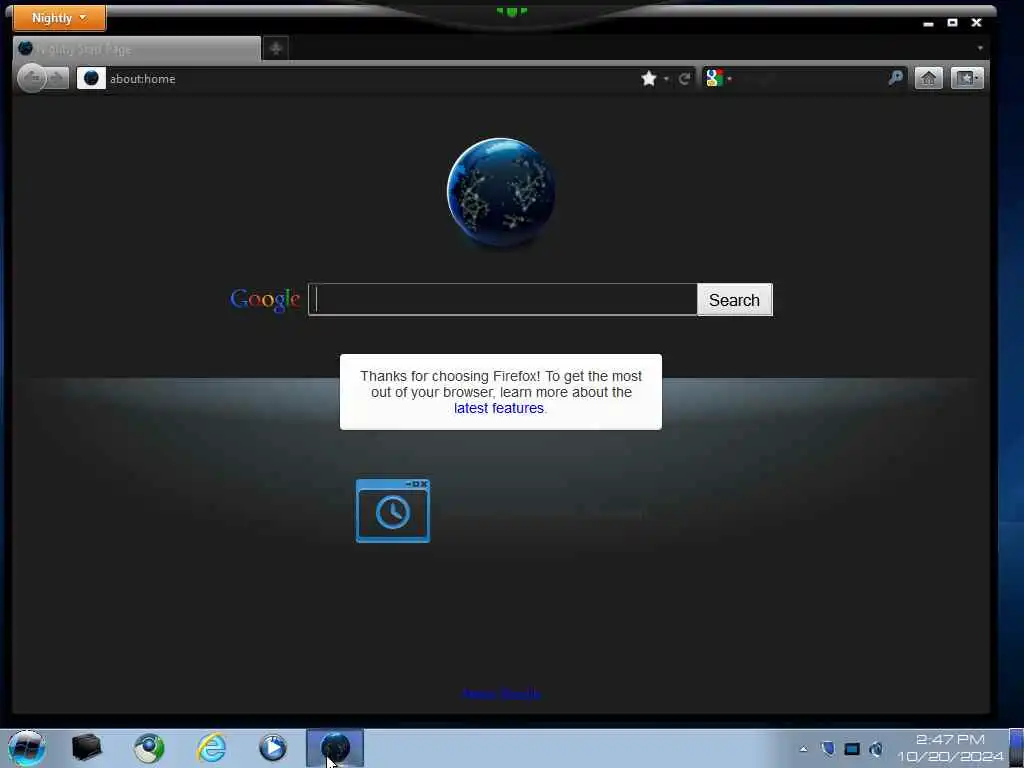
Task: Launch the green-ring browser taskbar icon
Action: tap(149, 748)
